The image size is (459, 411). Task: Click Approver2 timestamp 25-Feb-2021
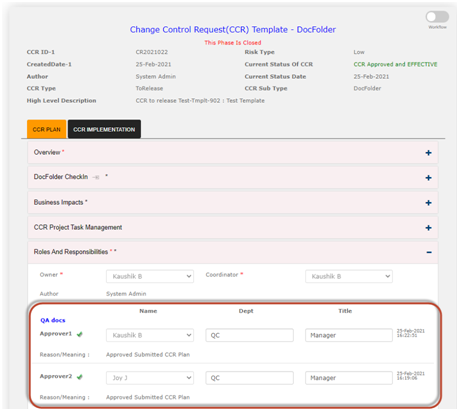(x=411, y=376)
